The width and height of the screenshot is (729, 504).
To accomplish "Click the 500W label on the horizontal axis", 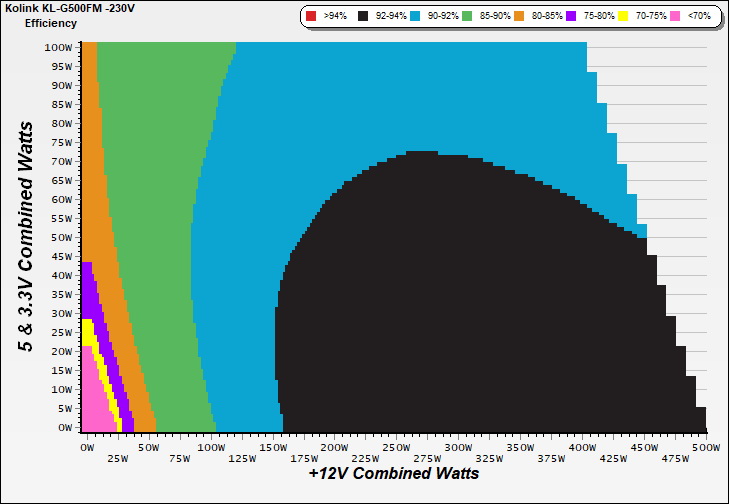I will coord(706,448).
